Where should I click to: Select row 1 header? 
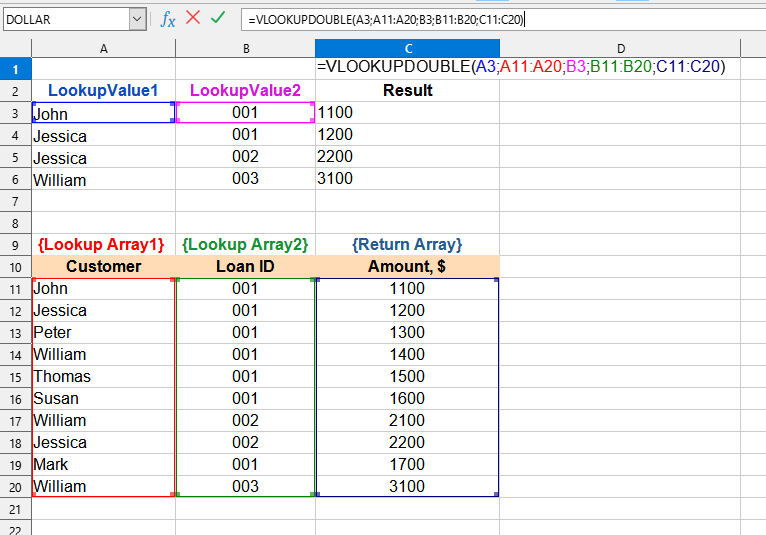pos(15,69)
